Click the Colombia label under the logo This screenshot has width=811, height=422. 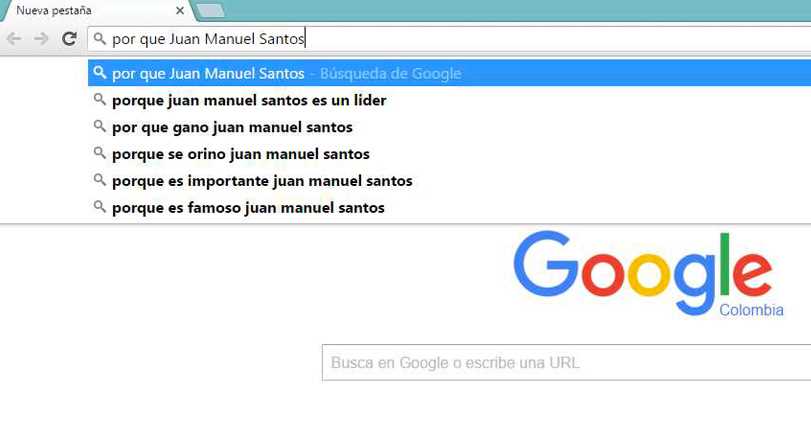pyautogui.click(x=751, y=310)
